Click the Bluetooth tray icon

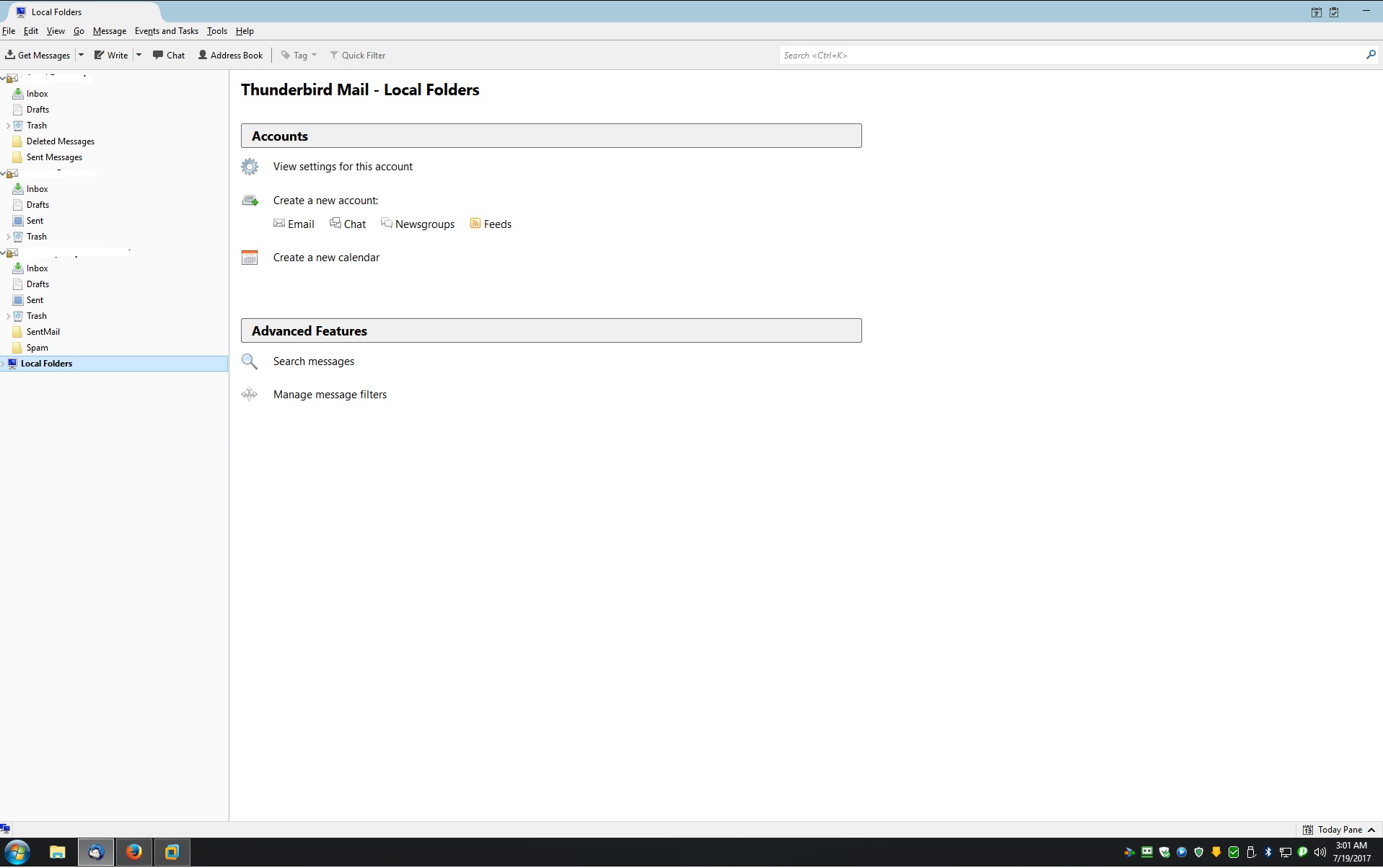(1268, 852)
